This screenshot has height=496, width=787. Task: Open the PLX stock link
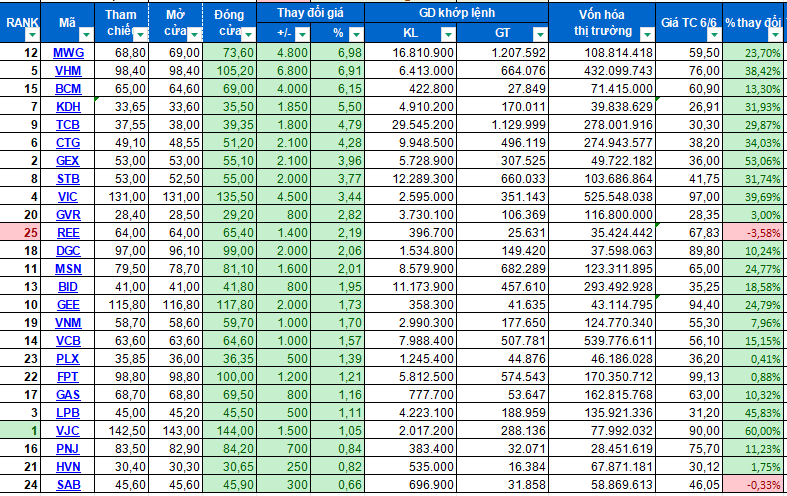click(x=68, y=359)
